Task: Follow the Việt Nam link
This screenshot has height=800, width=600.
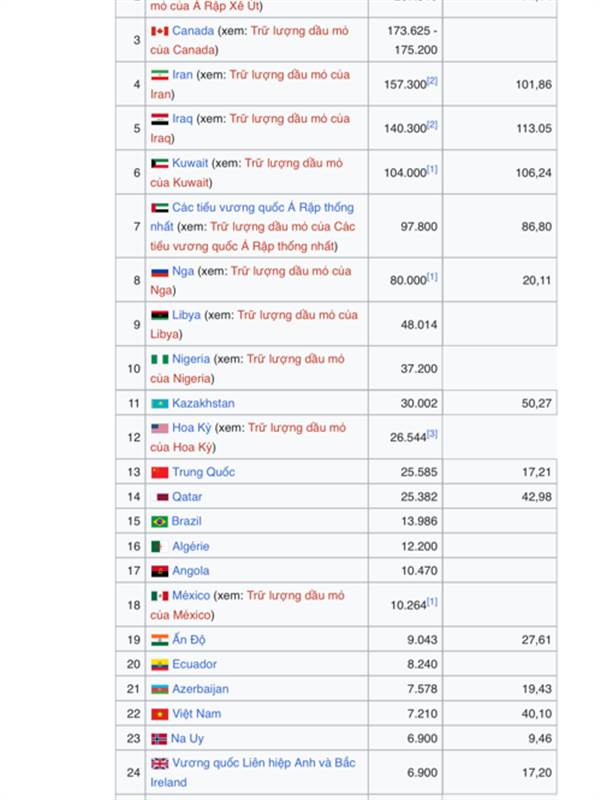Action: [x=196, y=714]
